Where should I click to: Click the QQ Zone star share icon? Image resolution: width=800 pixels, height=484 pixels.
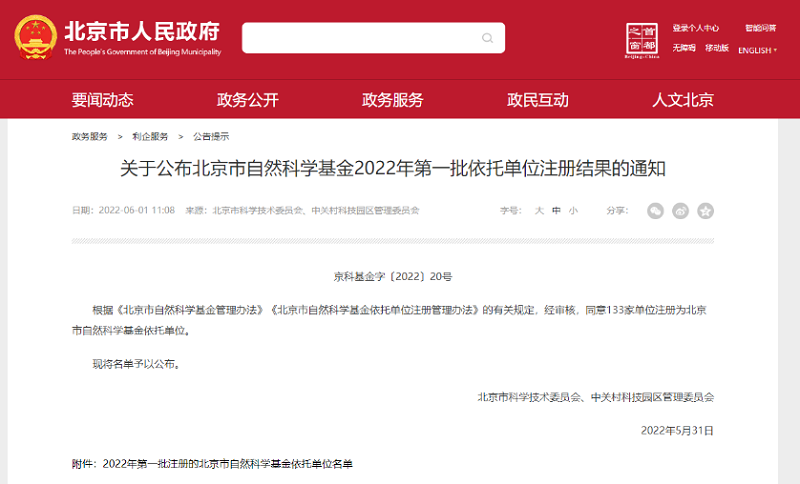[705, 210]
